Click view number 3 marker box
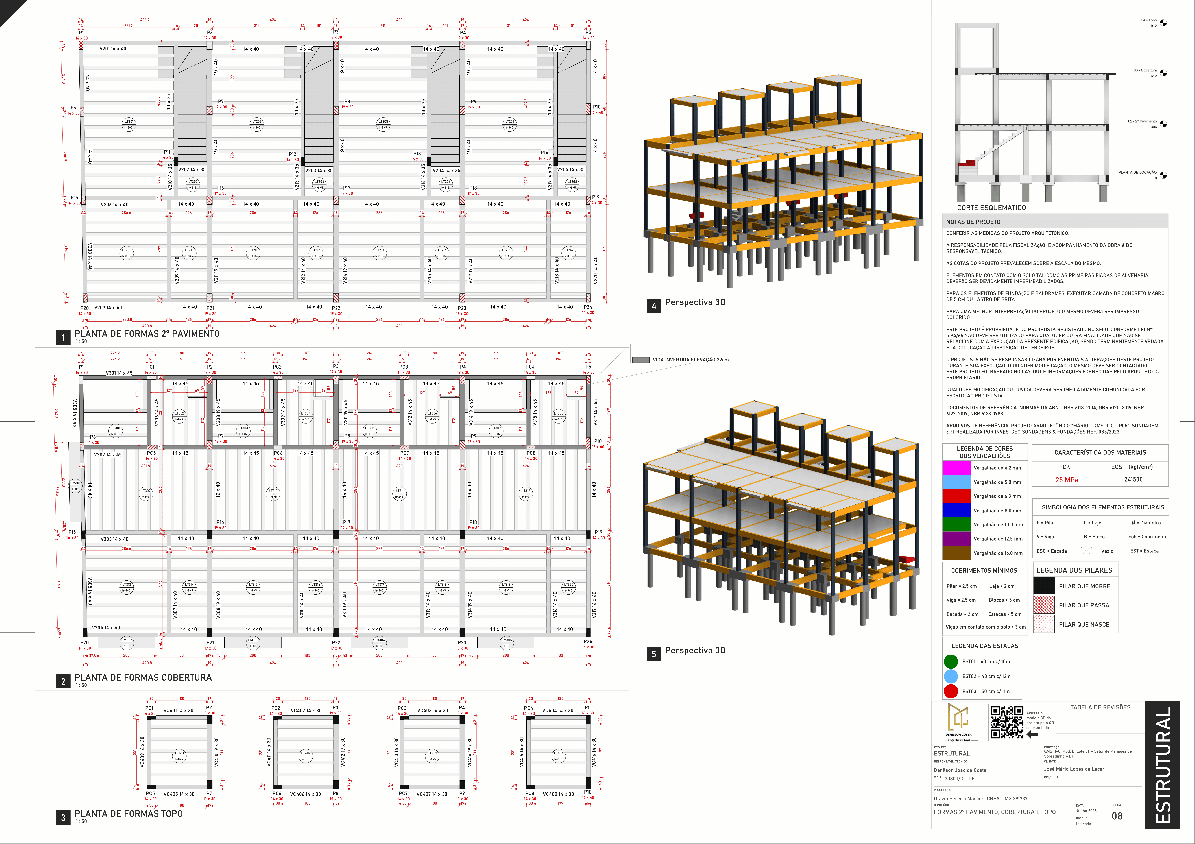The height and width of the screenshot is (844, 1195). point(63,817)
